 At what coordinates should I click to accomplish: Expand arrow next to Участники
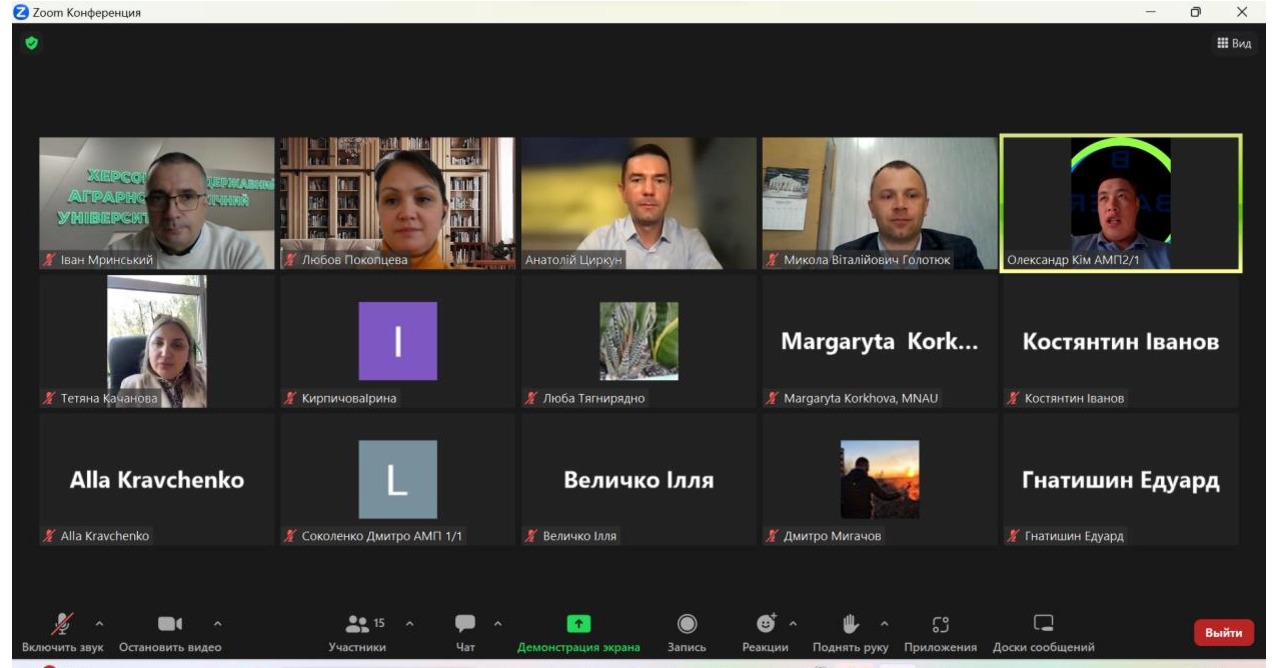[x=409, y=624]
